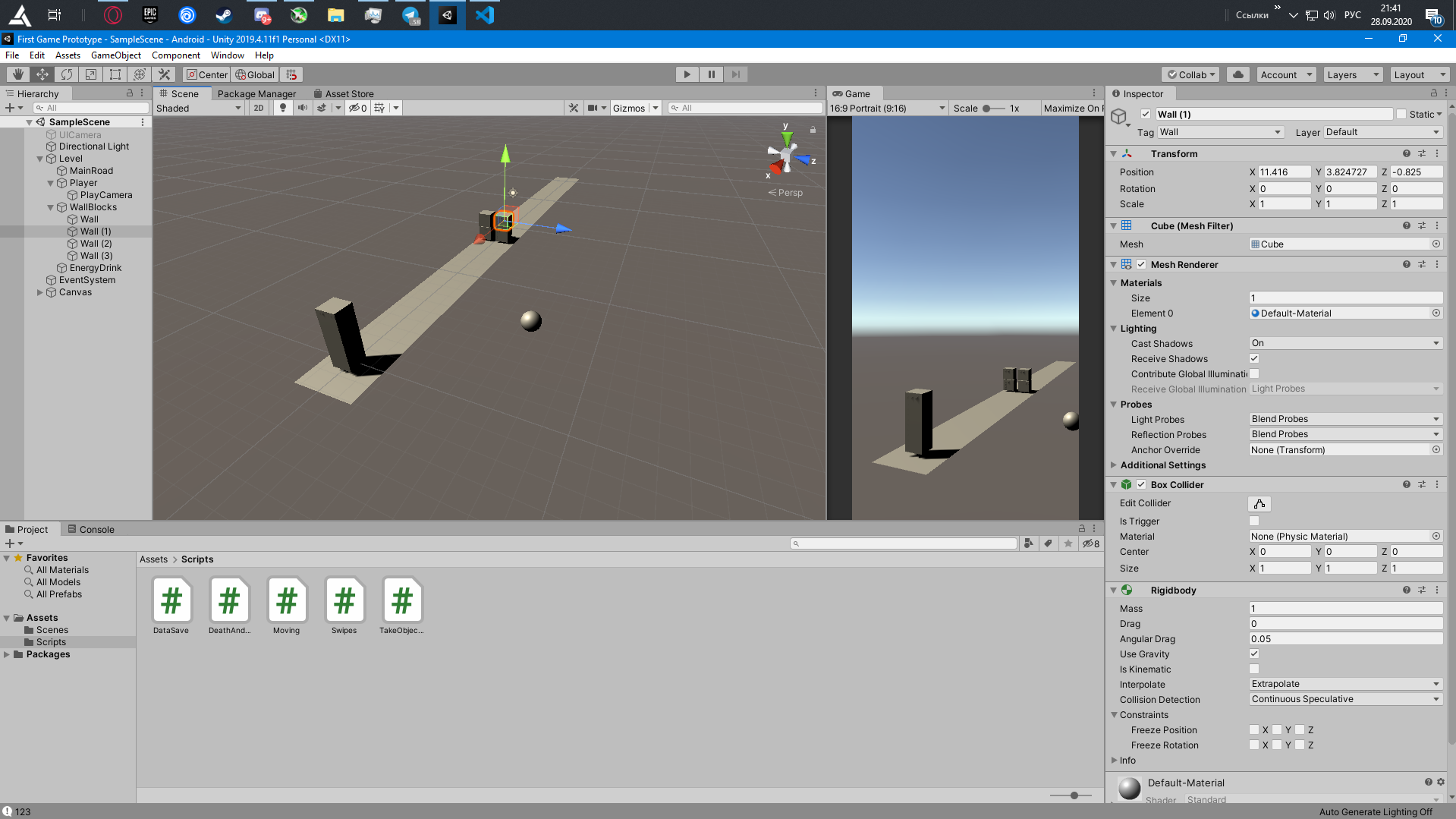Open the custom editor tools icon
Screen dimensions: 1456x819
pos(164,74)
